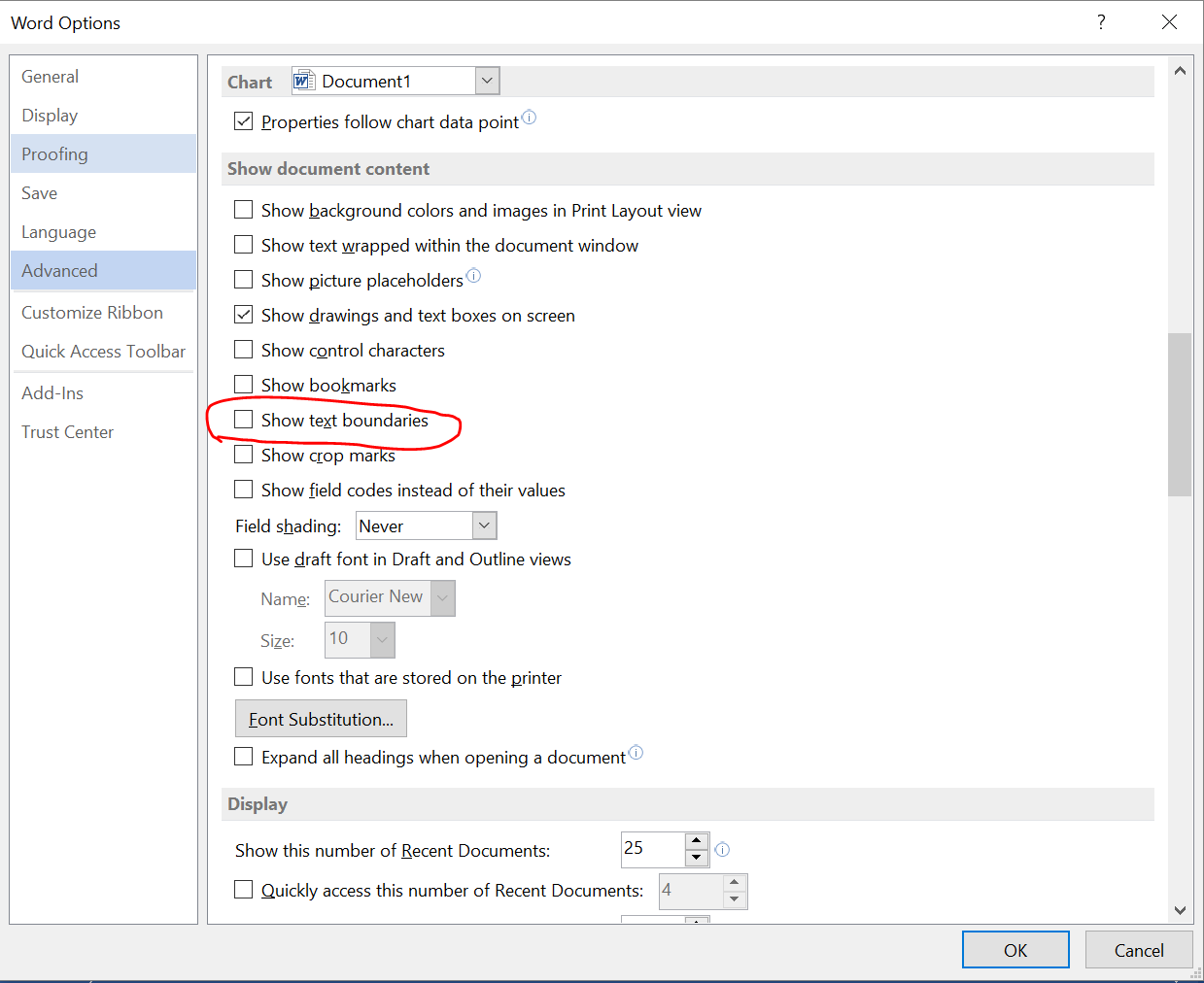Screen dimensions: 1204x983
Task: Check Expand all headings when opening a document
Action: [244, 757]
